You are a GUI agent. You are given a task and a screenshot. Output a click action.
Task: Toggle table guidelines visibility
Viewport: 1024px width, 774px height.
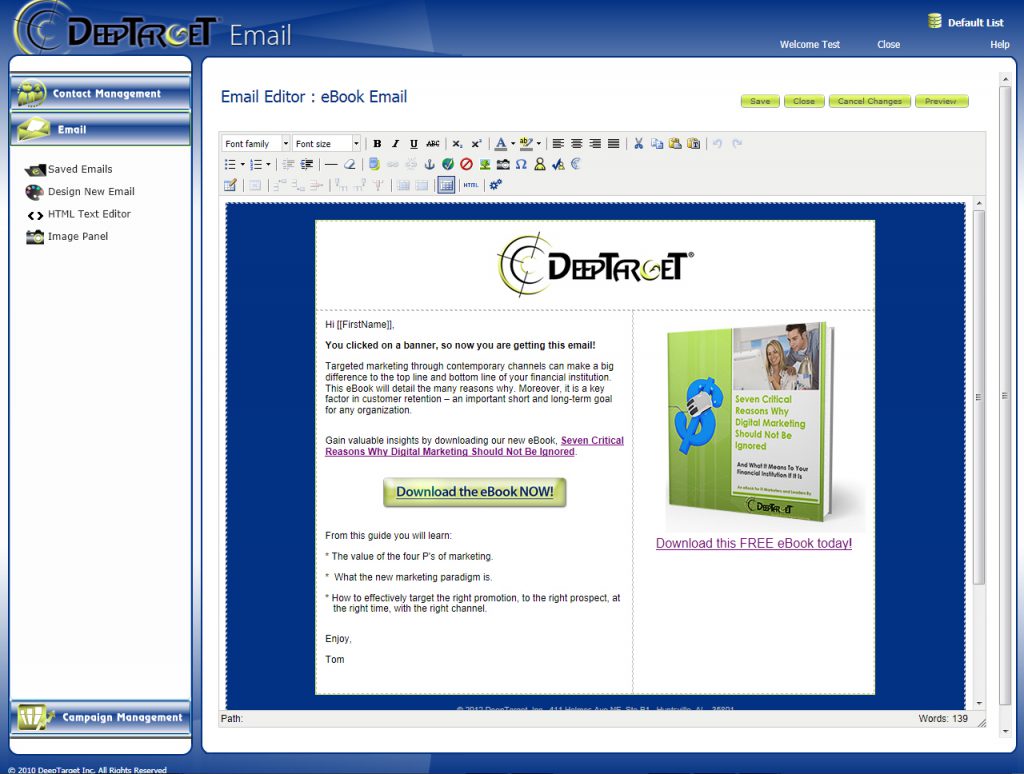[x=446, y=185]
